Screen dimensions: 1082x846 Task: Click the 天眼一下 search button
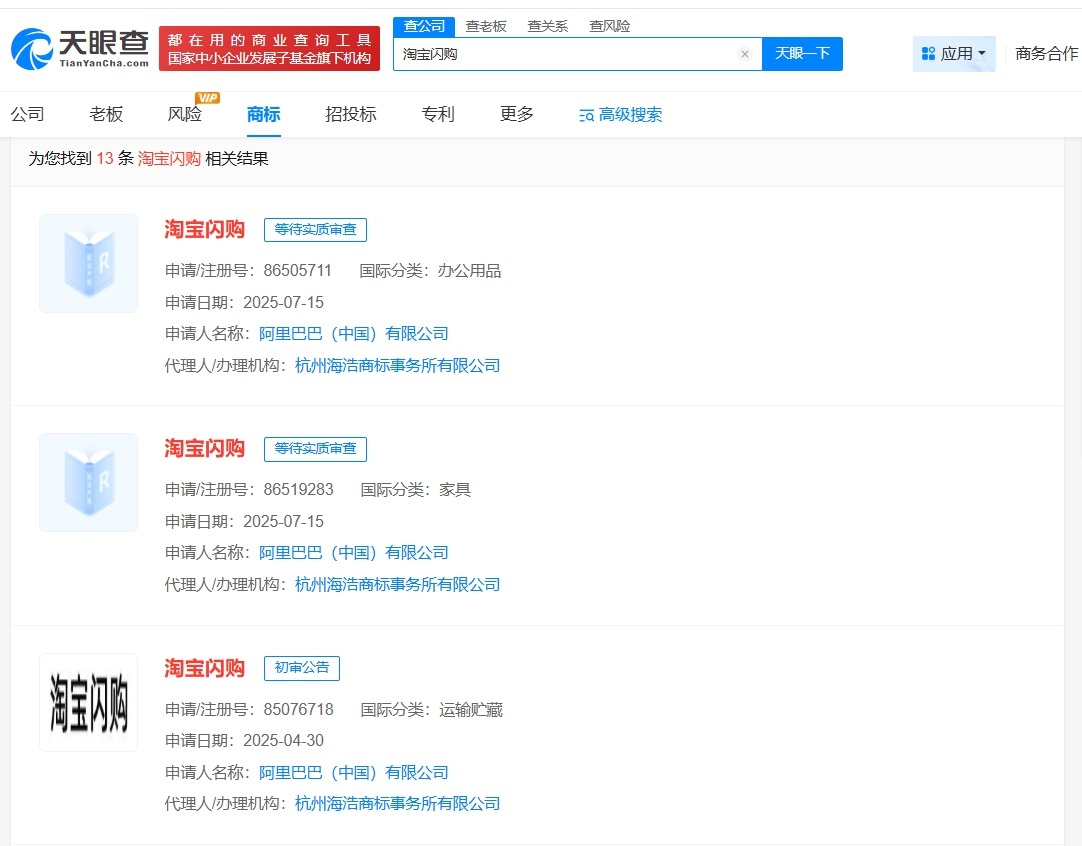803,54
